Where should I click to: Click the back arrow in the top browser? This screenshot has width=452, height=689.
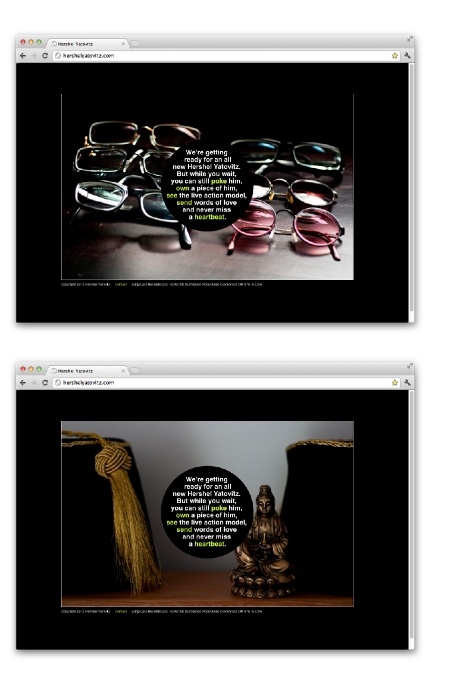click(x=23, y=56)
